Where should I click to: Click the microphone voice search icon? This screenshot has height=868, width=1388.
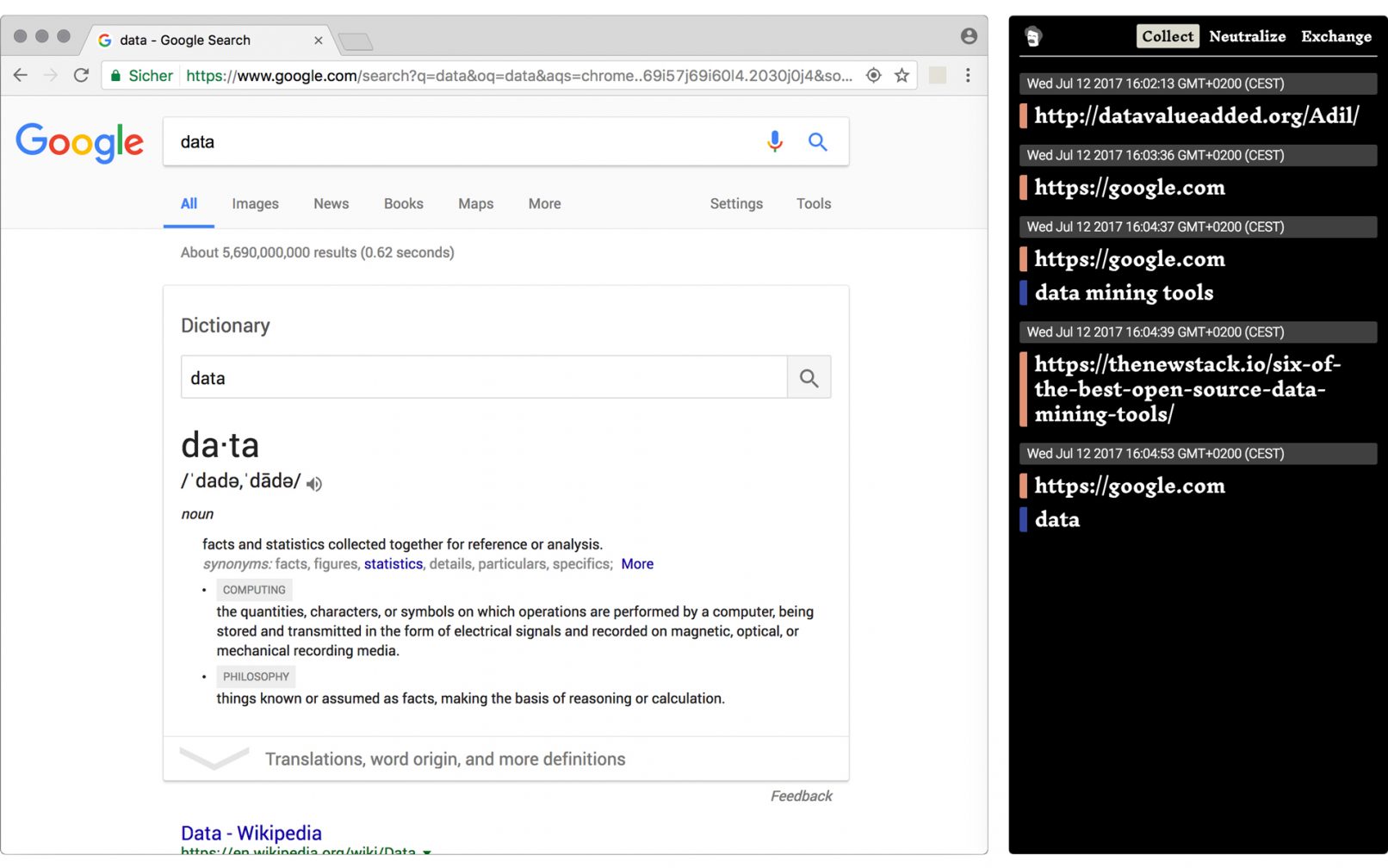click(x=774, y=141)
